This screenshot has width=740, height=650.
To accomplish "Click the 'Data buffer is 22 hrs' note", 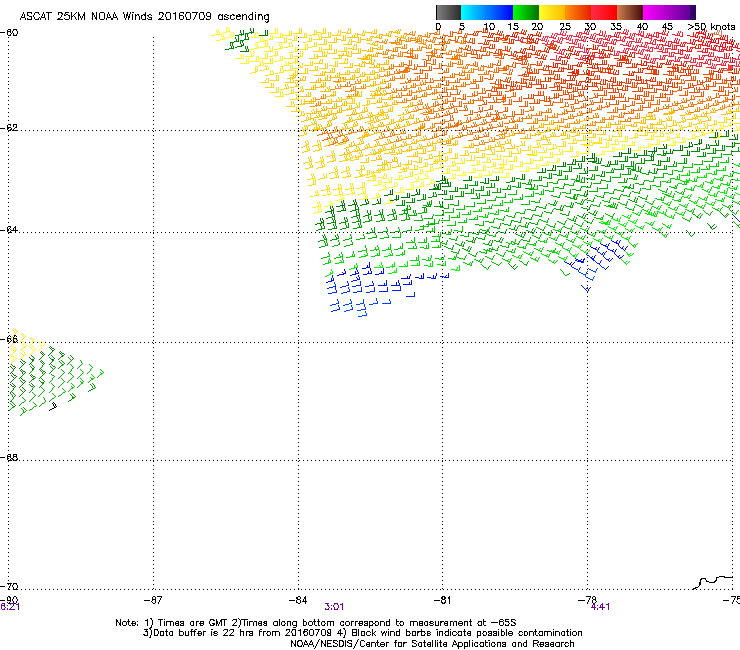I will pyautogui.click(x=362, y=633).
